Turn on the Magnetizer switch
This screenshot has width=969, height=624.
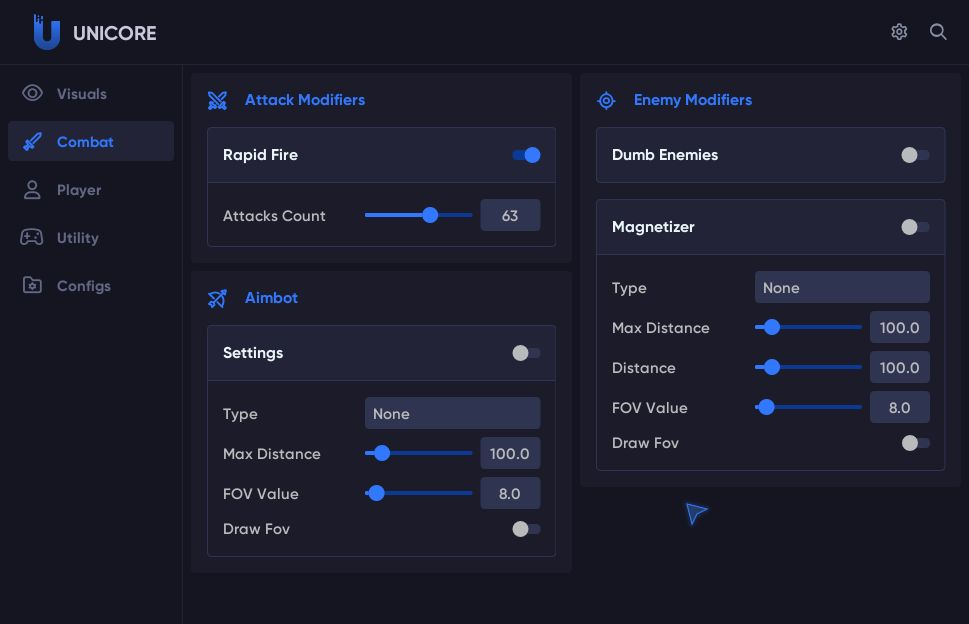tap(915, 227)
